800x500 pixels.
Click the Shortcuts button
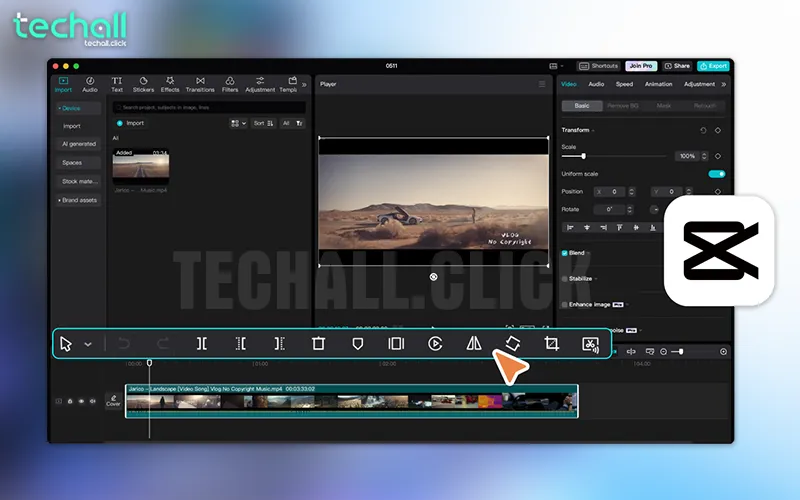click(x=598, y=66)
